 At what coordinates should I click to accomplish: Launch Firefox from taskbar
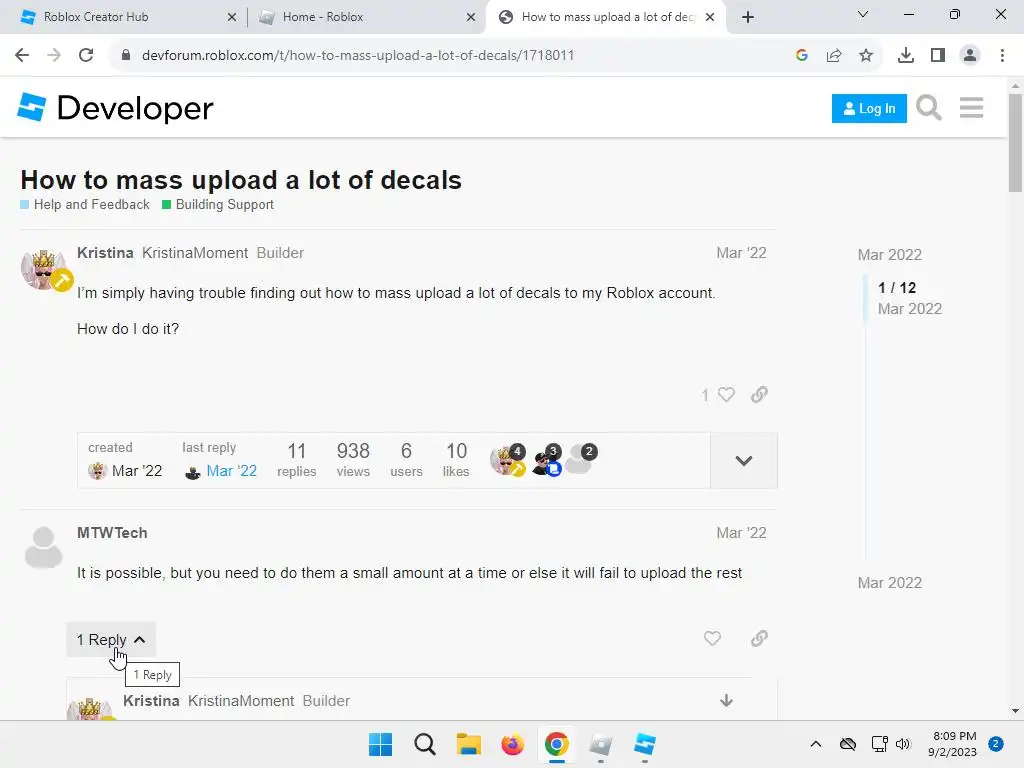pyautogui.click(x=513, y=744)
